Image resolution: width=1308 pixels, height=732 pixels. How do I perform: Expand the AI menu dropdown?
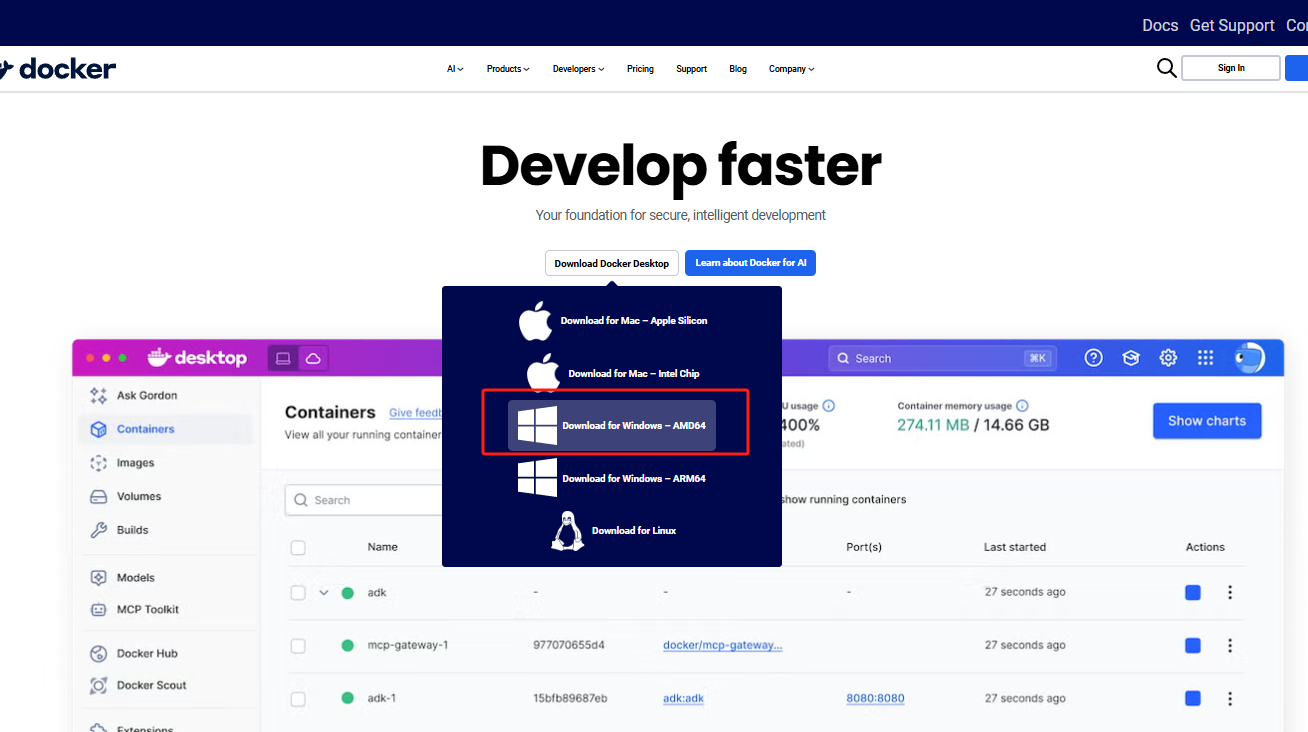(455, 69)
